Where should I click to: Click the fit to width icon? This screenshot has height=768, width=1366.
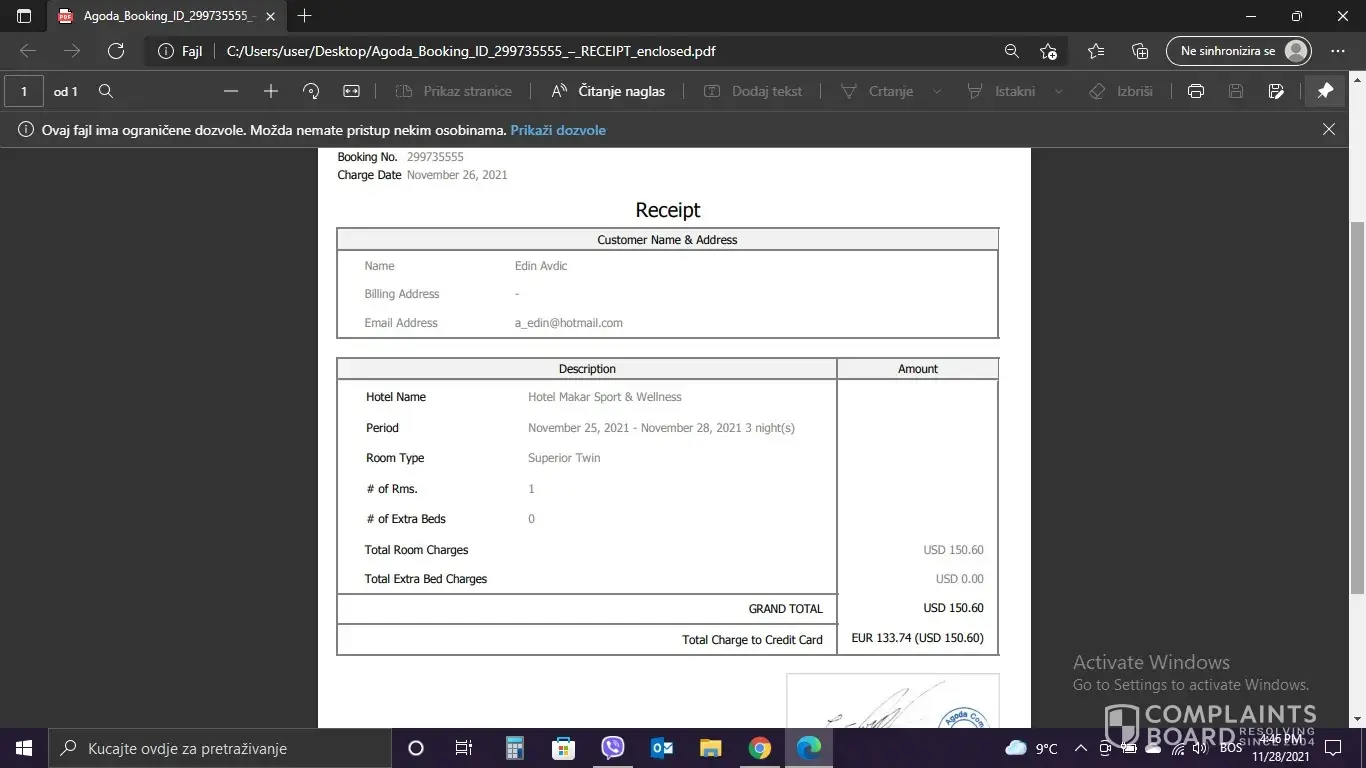351,91
